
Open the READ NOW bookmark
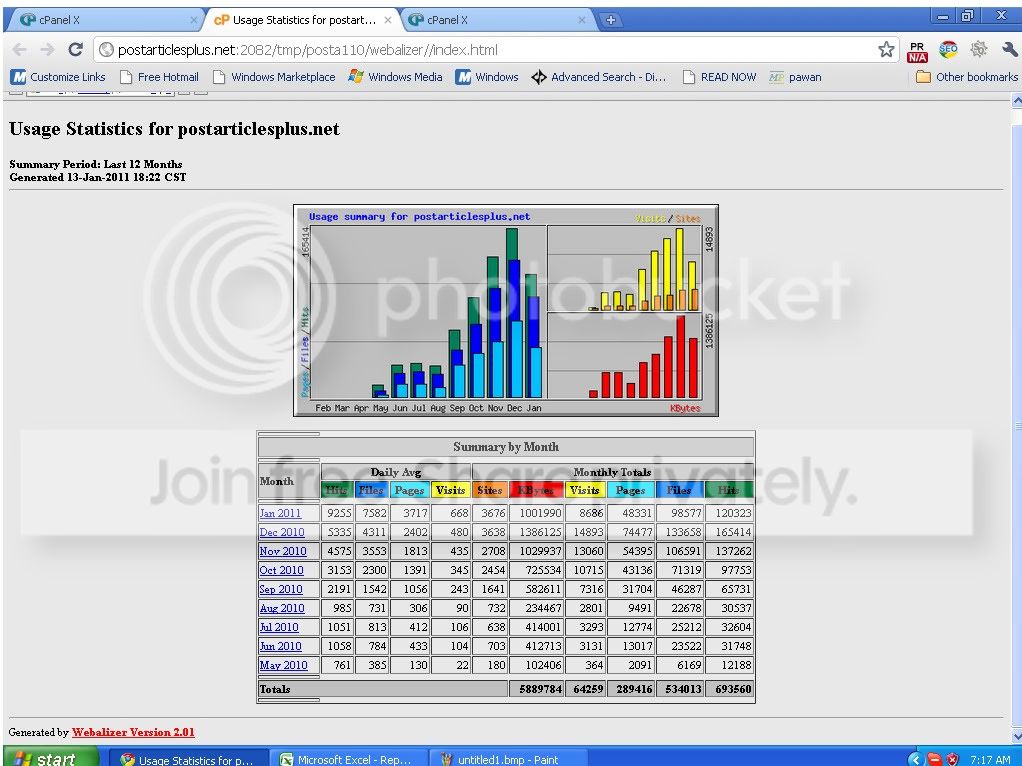720,77
